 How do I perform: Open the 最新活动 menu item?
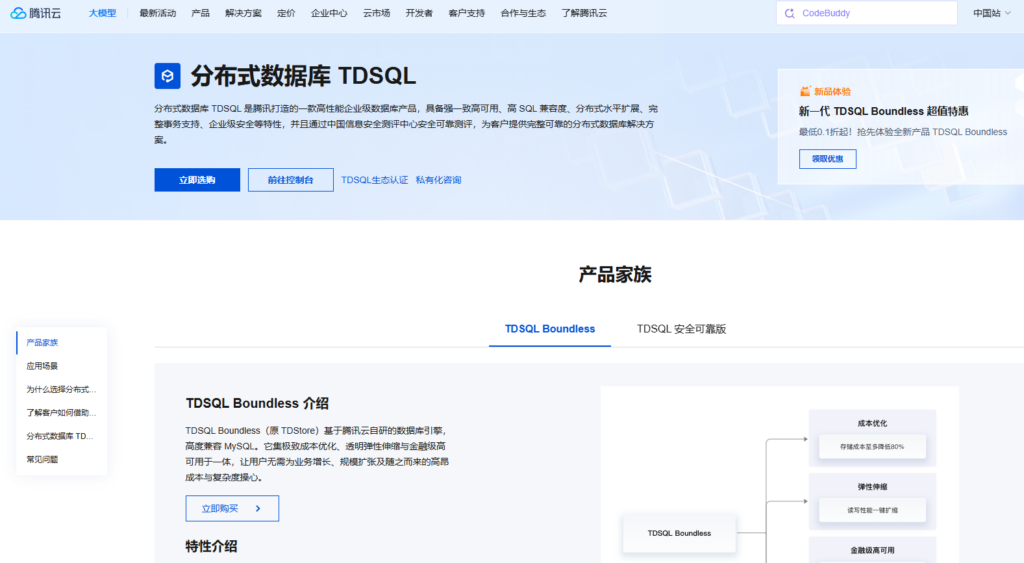pos(157,13)
